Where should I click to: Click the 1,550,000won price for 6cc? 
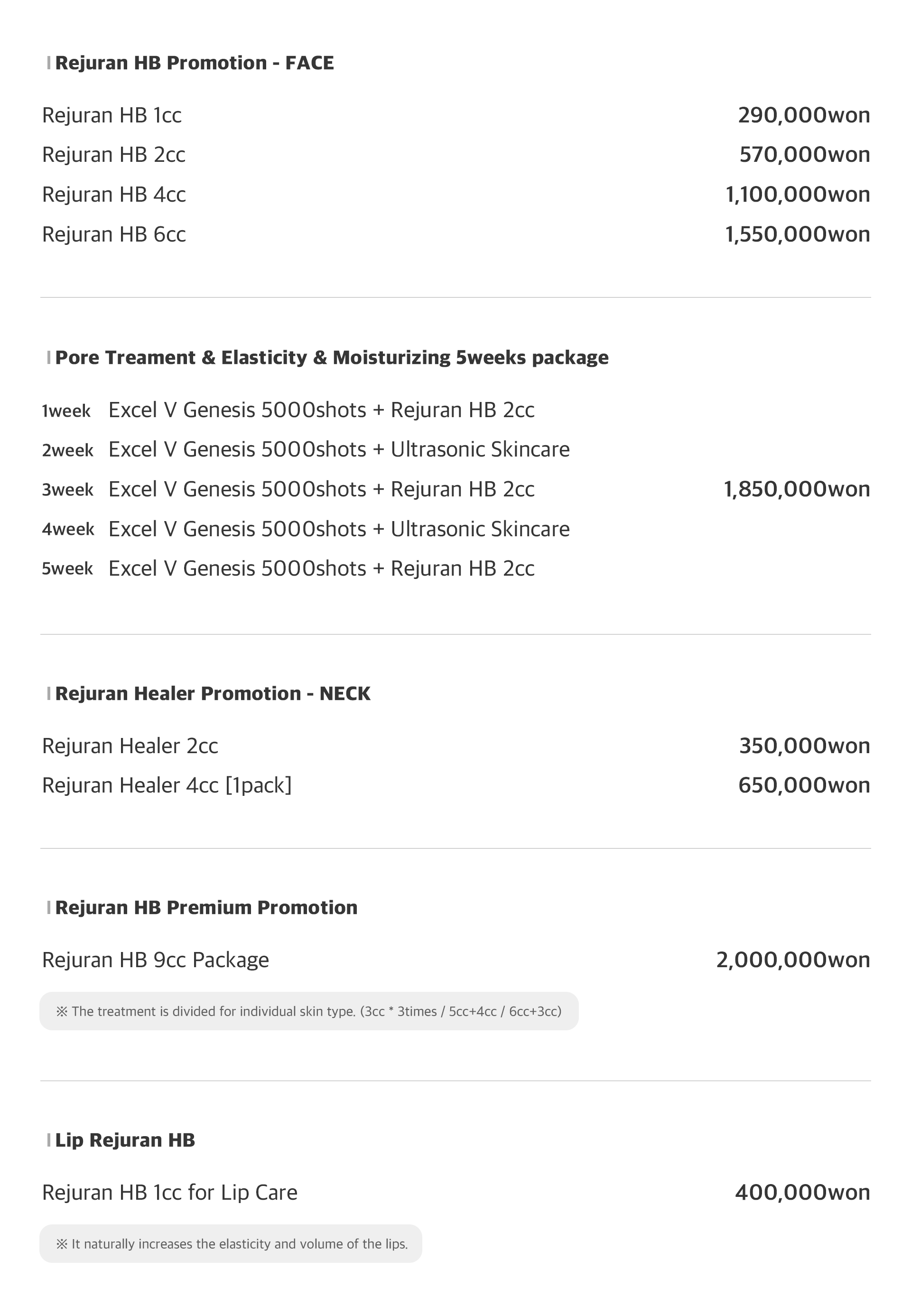click(797, 234)
